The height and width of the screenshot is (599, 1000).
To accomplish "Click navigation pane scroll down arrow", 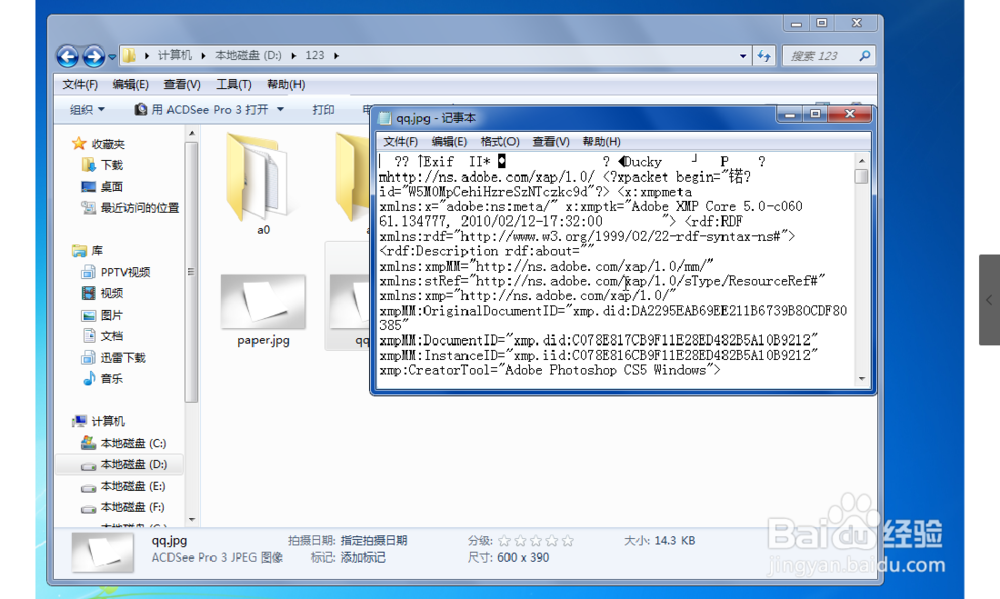I will tap(191, 520).
